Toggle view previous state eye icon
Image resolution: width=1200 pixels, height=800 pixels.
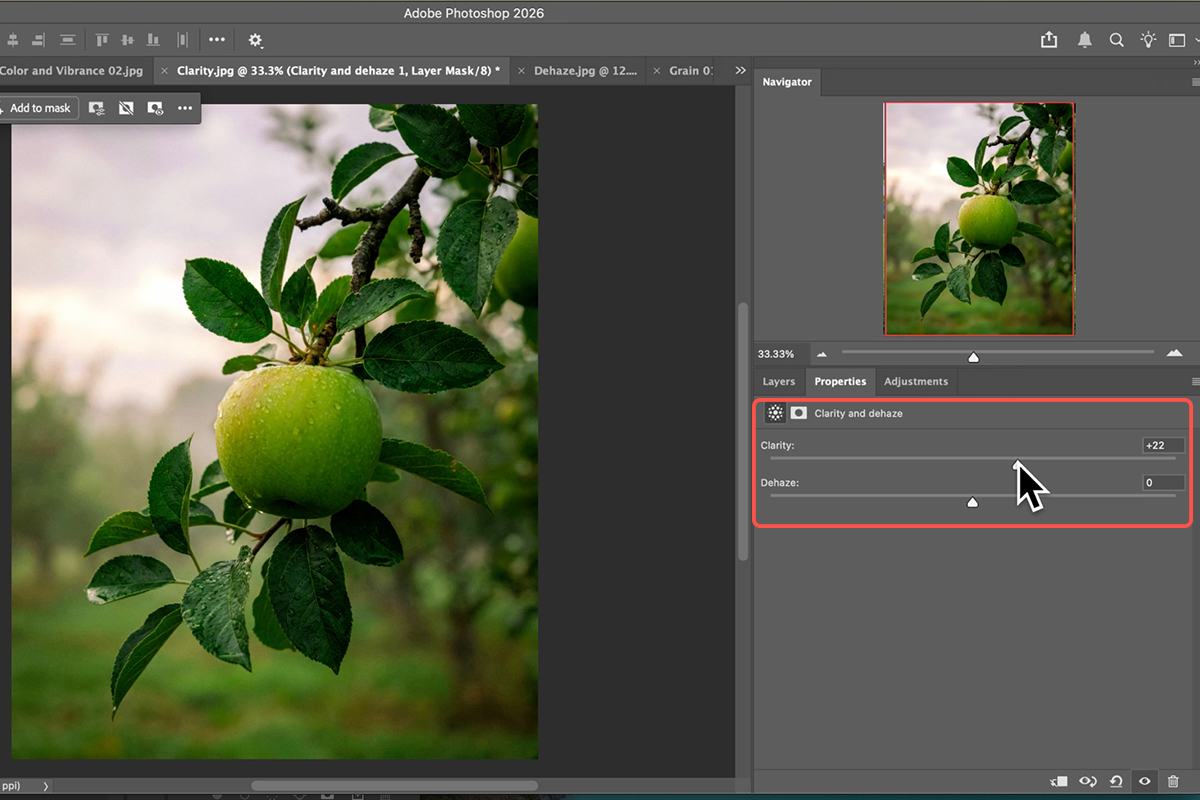tap(1088, 781)
